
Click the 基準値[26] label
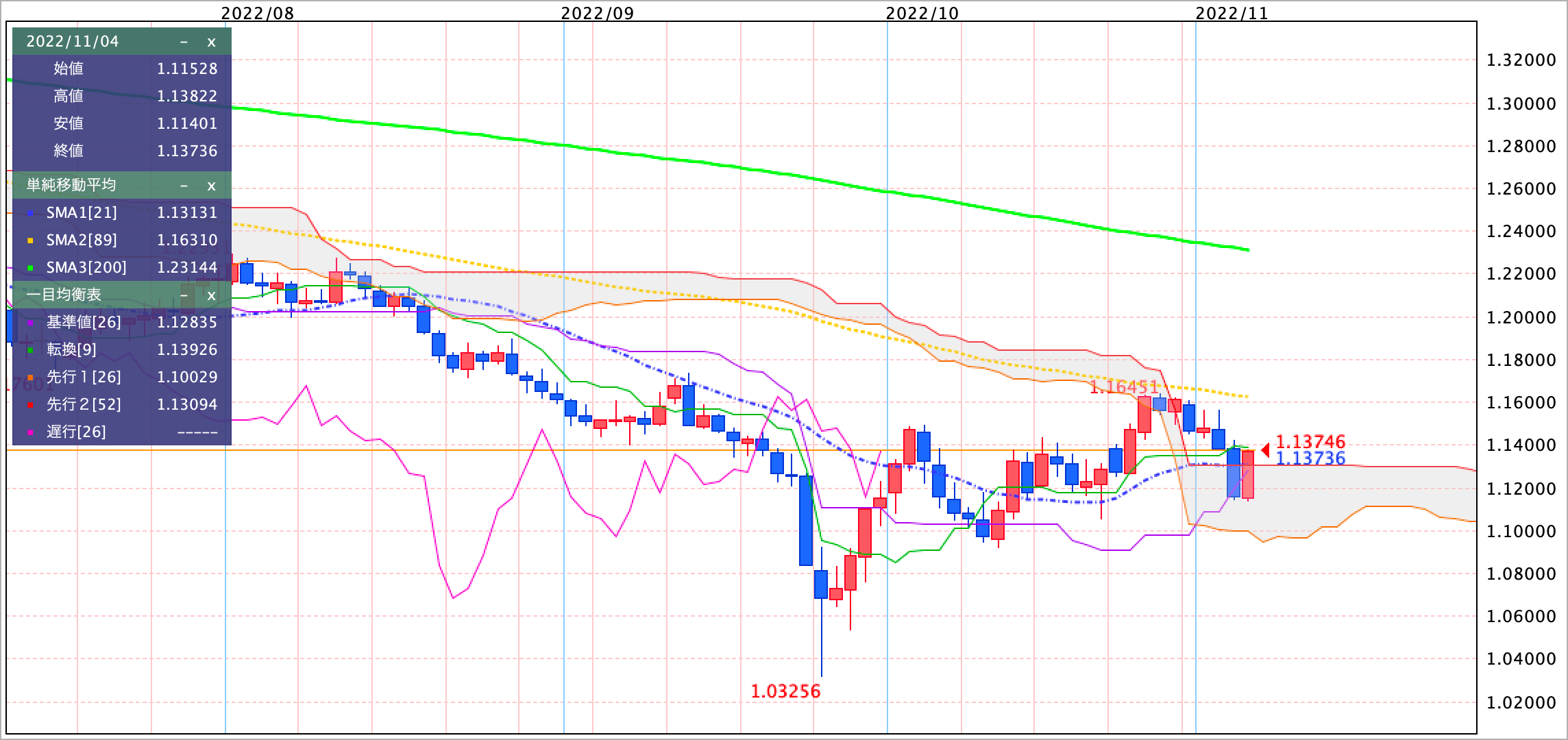click(84, 322)
